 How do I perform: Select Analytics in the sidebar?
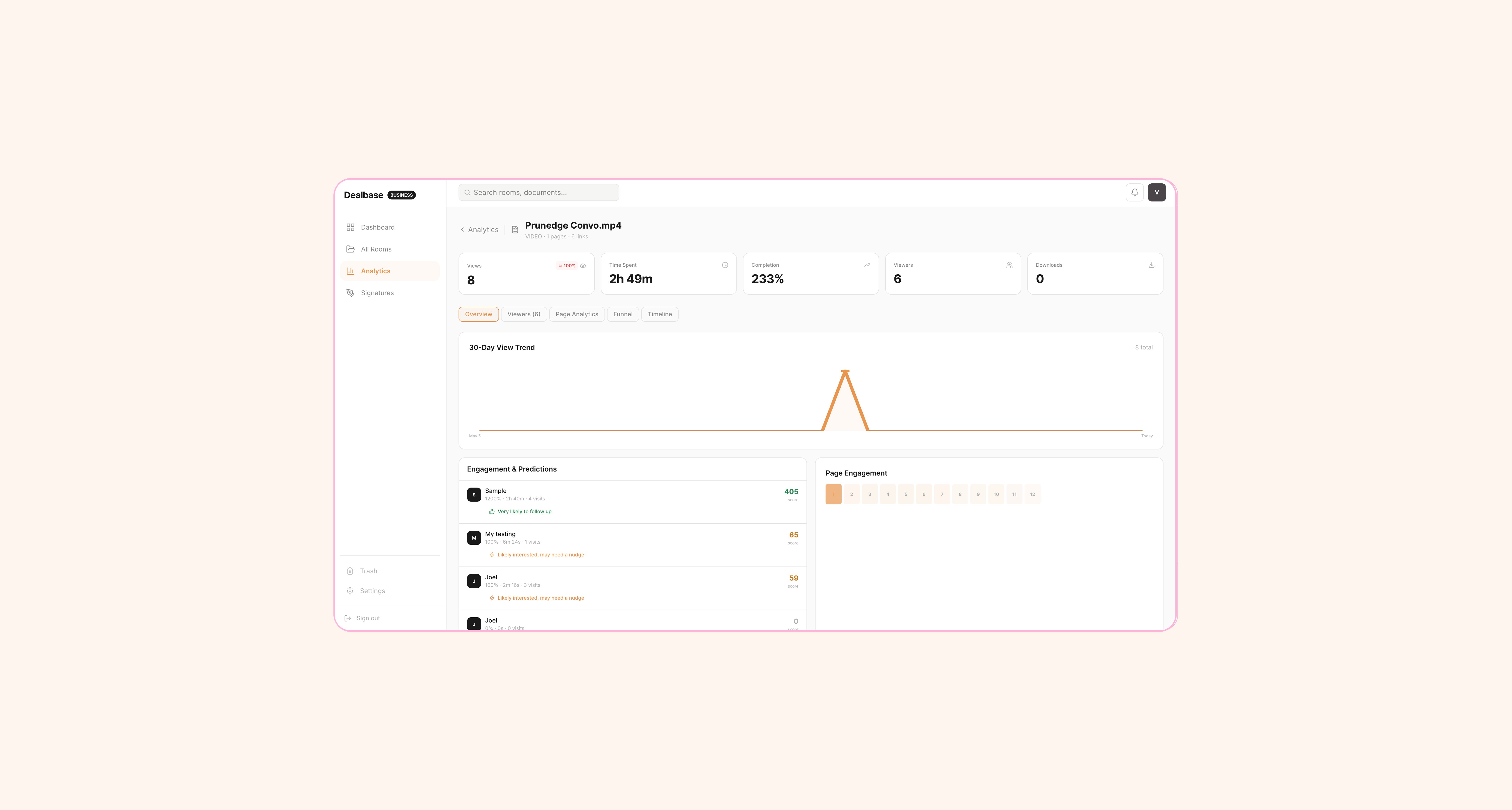coord(389,271)
